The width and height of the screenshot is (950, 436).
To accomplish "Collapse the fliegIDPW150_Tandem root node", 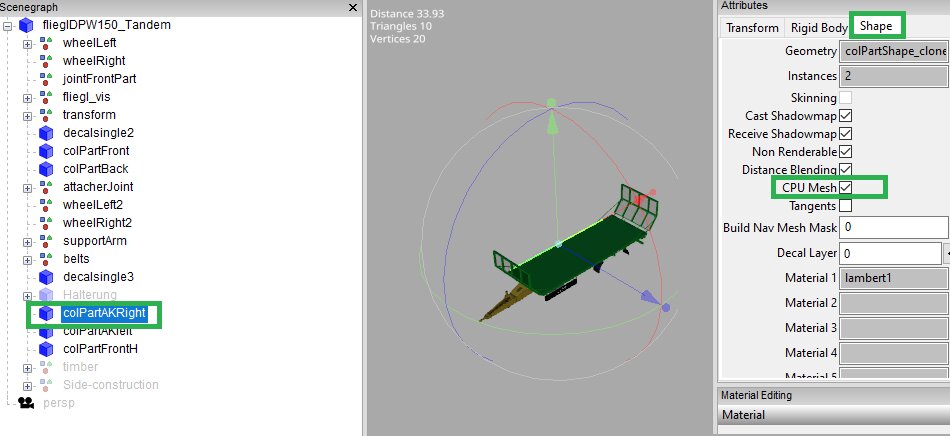I will pos(9,25).
